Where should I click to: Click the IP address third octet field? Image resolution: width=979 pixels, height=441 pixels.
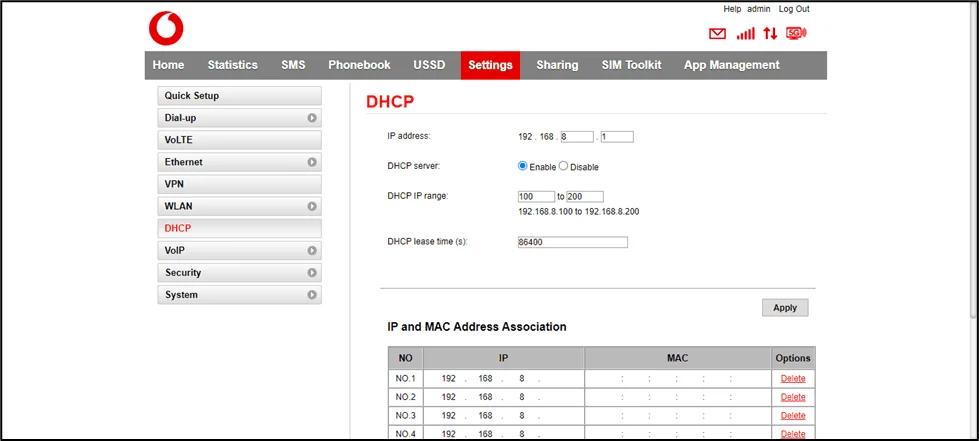576,136
